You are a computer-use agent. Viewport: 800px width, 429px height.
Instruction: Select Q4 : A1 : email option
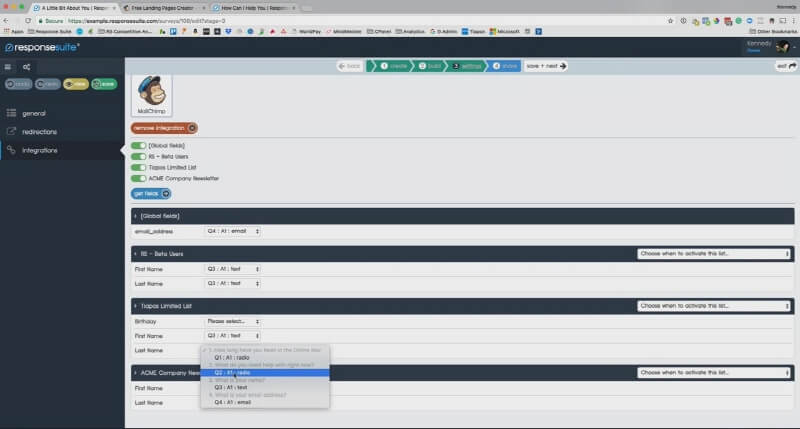[265, 402]
